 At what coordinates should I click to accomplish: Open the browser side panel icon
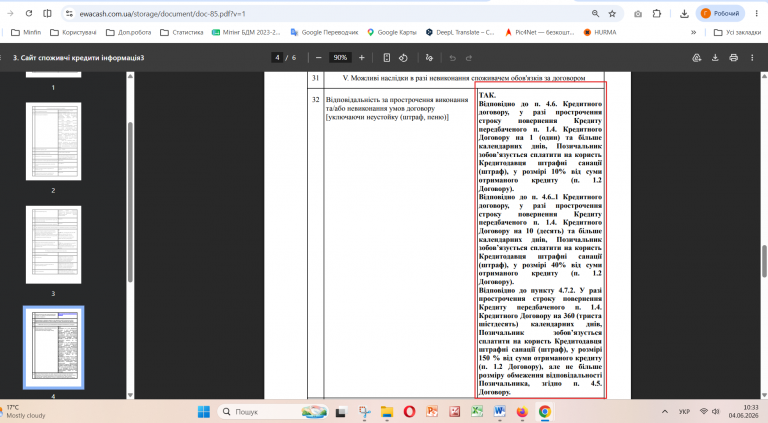pyautogui.click(x=47, y=14)
